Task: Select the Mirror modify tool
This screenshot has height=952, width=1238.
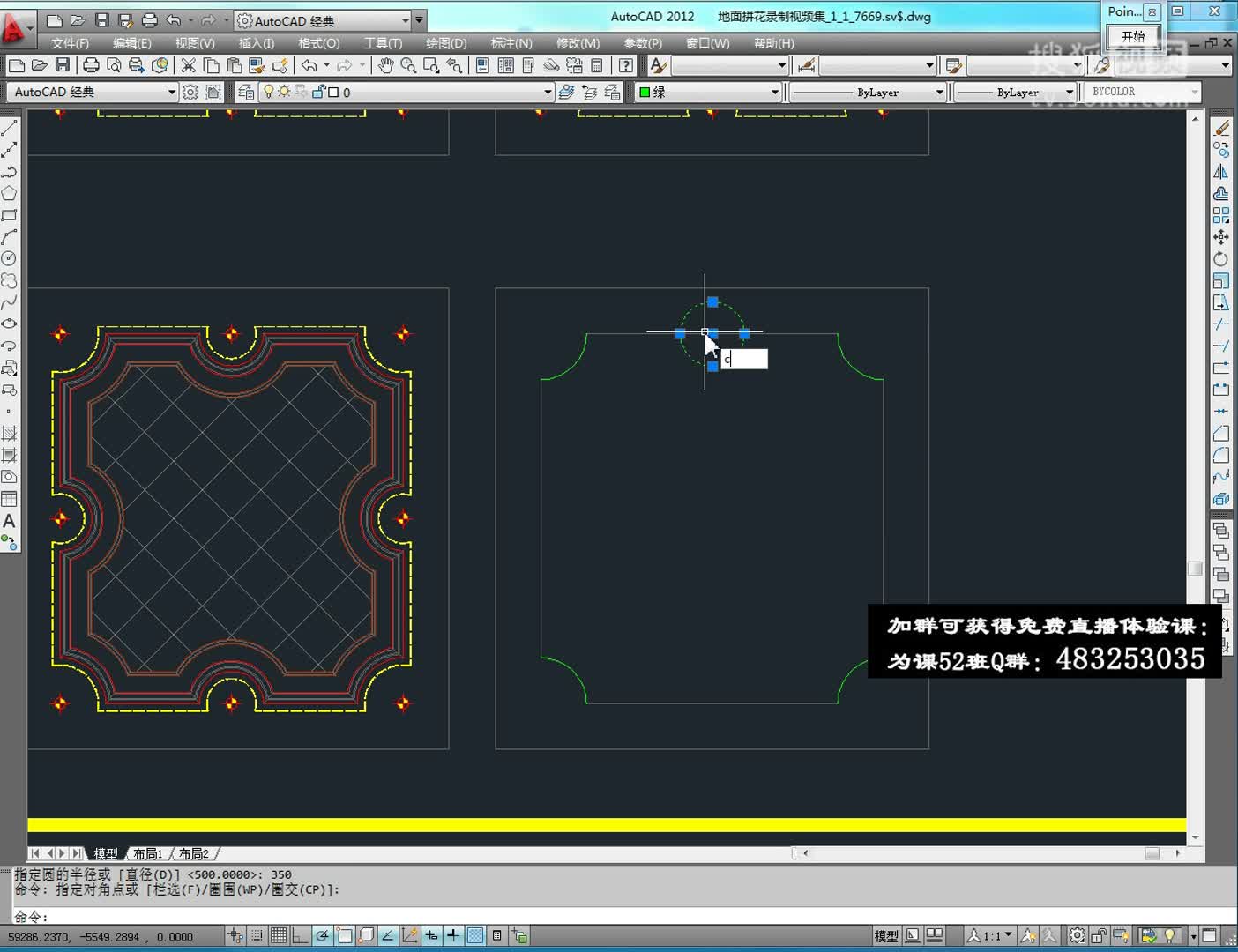Action: click(x=1221, y=172)
